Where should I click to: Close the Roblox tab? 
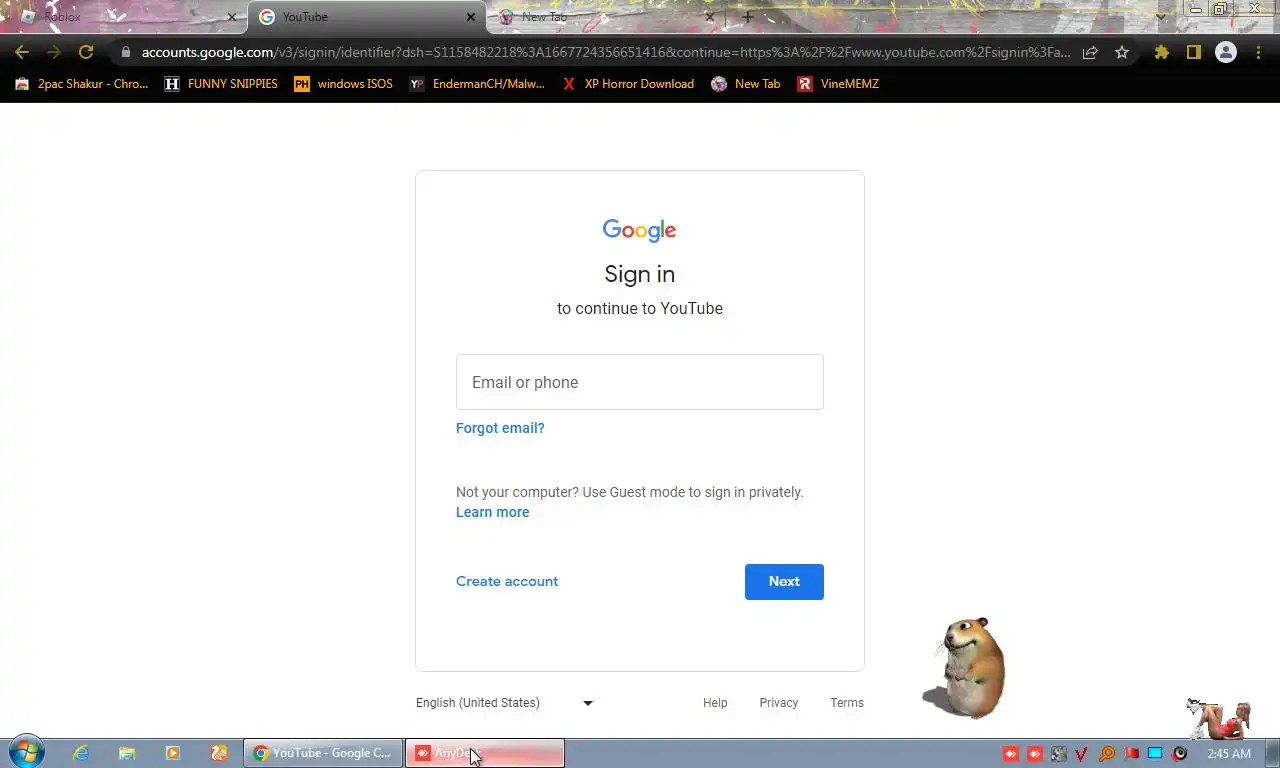click(232, 17)
